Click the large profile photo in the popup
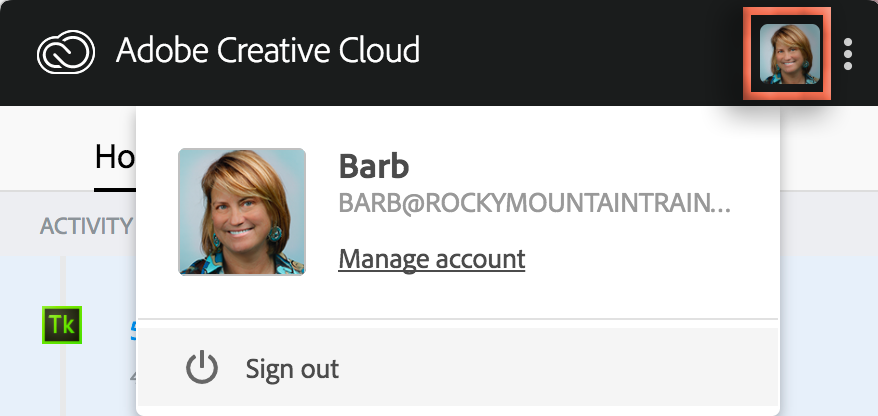This screenshot has width=878, height=416. pyautogui.click(x=242, y=211)
